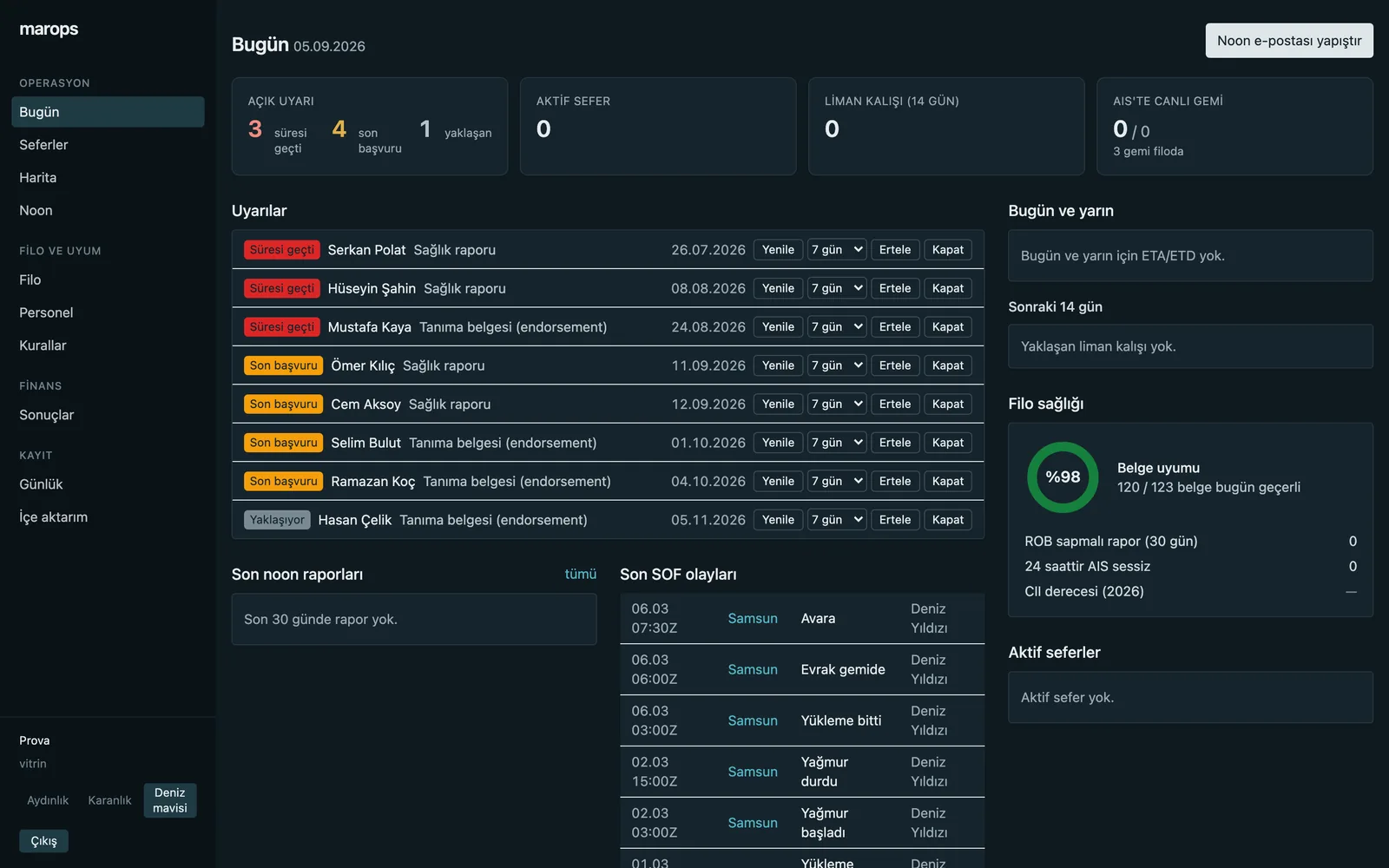Viewport: 1389px width, 868px height.
Task: Open 7 gün dropdown for Hasan Çelik
Action: 838,520
